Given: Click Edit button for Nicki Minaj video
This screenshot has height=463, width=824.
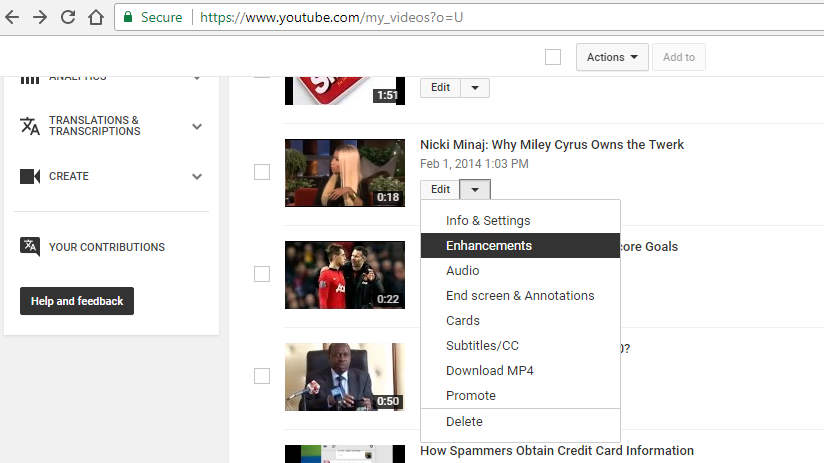Looking at the screenshot, I should (x=440, y=189).
